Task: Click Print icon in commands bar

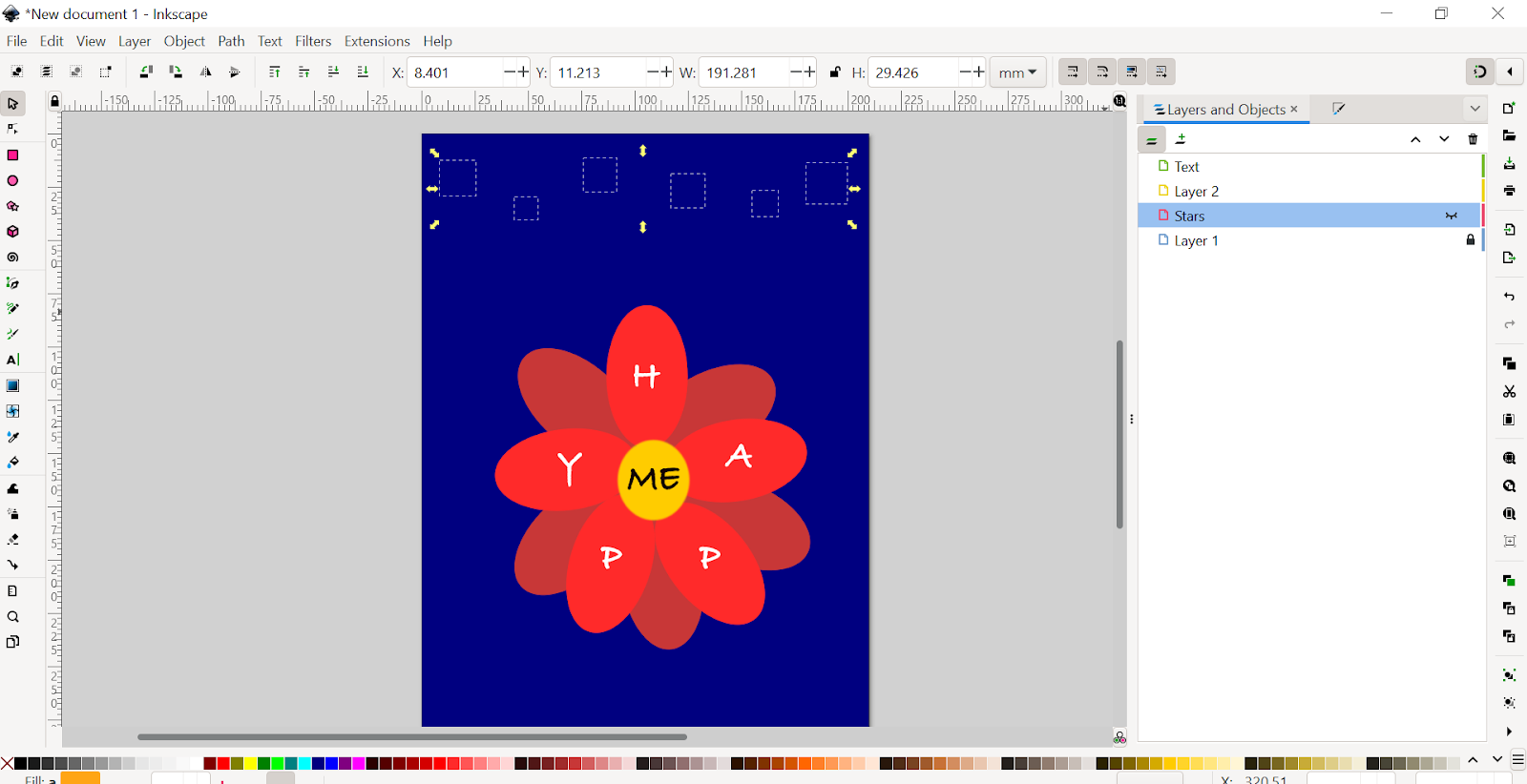Action: [x=1509, y=191]
